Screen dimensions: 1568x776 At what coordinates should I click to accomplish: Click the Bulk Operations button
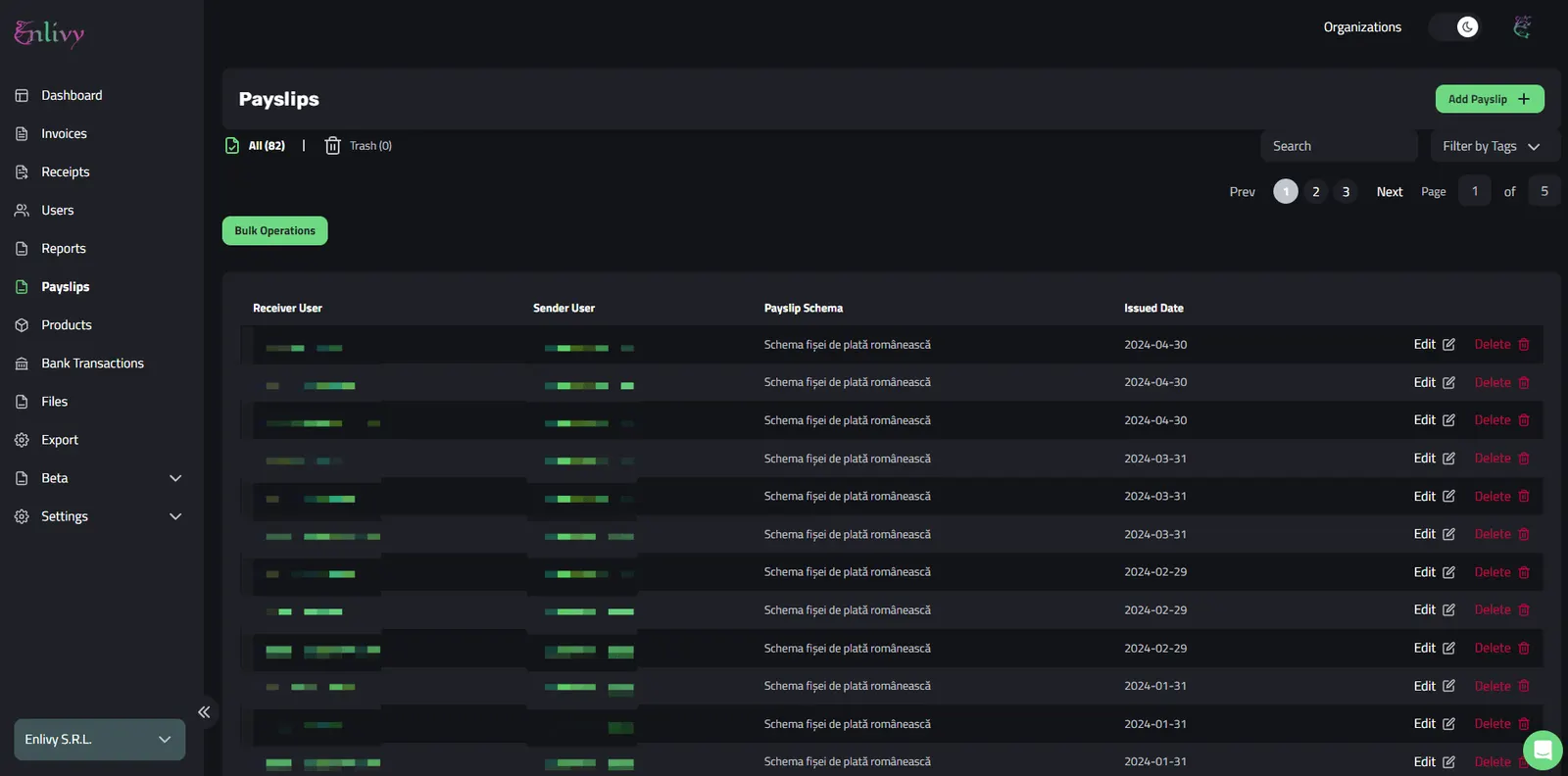(275, 230)
